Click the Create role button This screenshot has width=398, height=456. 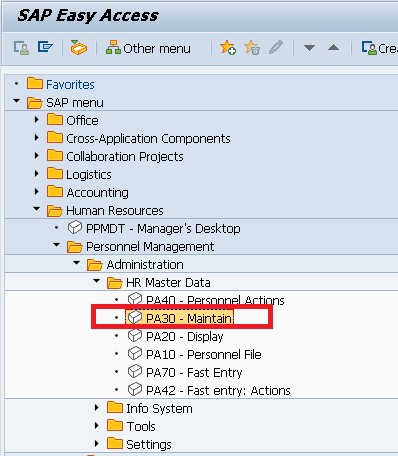(x=379, y=48)
